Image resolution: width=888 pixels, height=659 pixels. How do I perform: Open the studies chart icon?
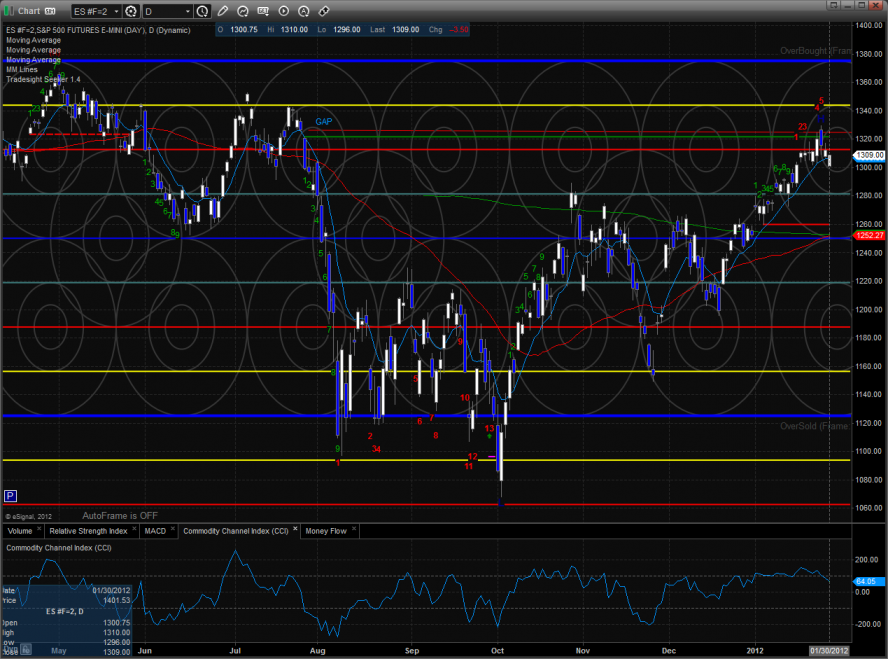[243, 11]
